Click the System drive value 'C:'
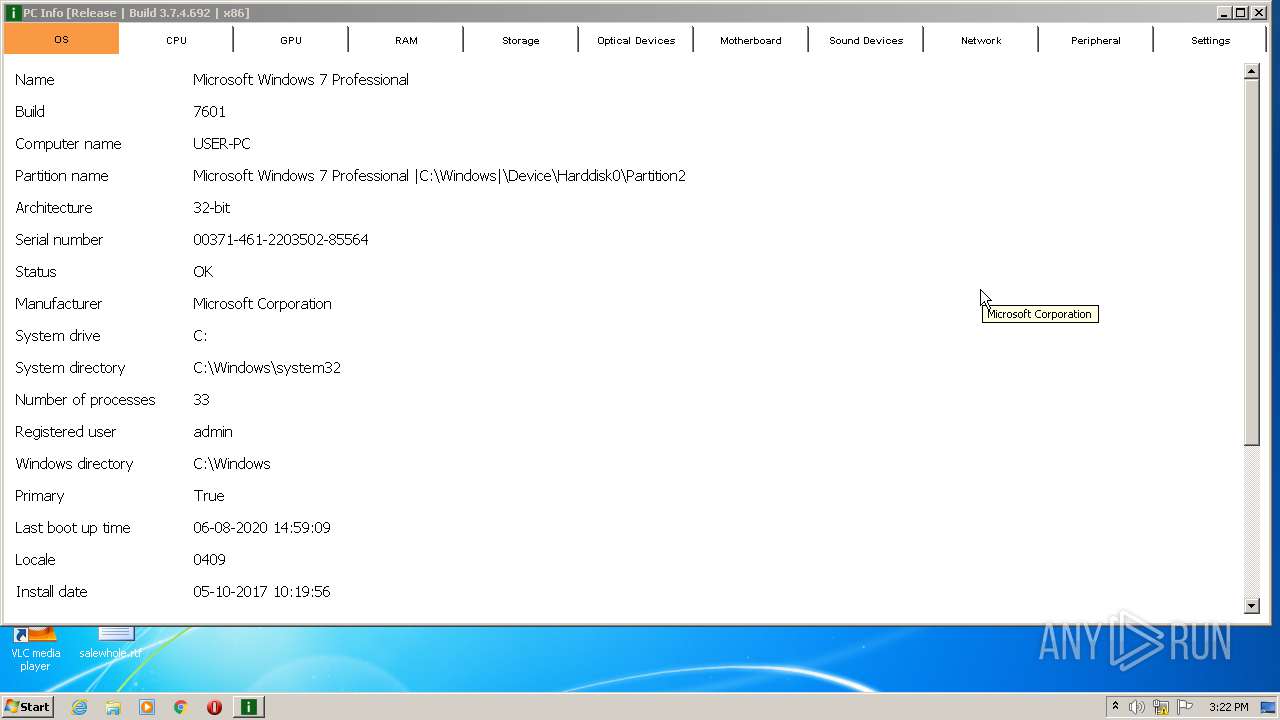 coord(200,336)
